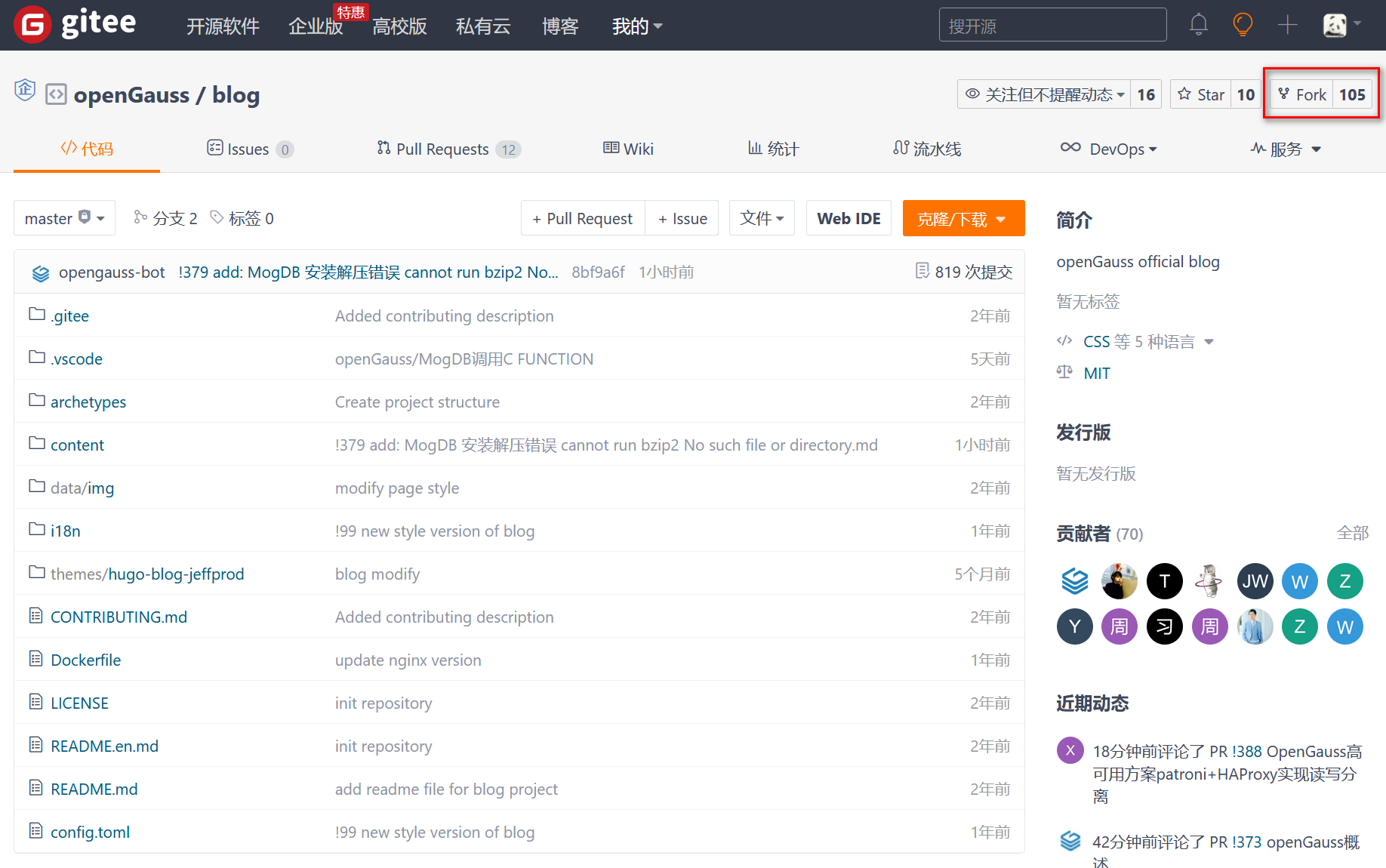This screenshot has width=1386, height=868.
Task: Open the 文件 dropdown
Action: [x=762, y=218]
